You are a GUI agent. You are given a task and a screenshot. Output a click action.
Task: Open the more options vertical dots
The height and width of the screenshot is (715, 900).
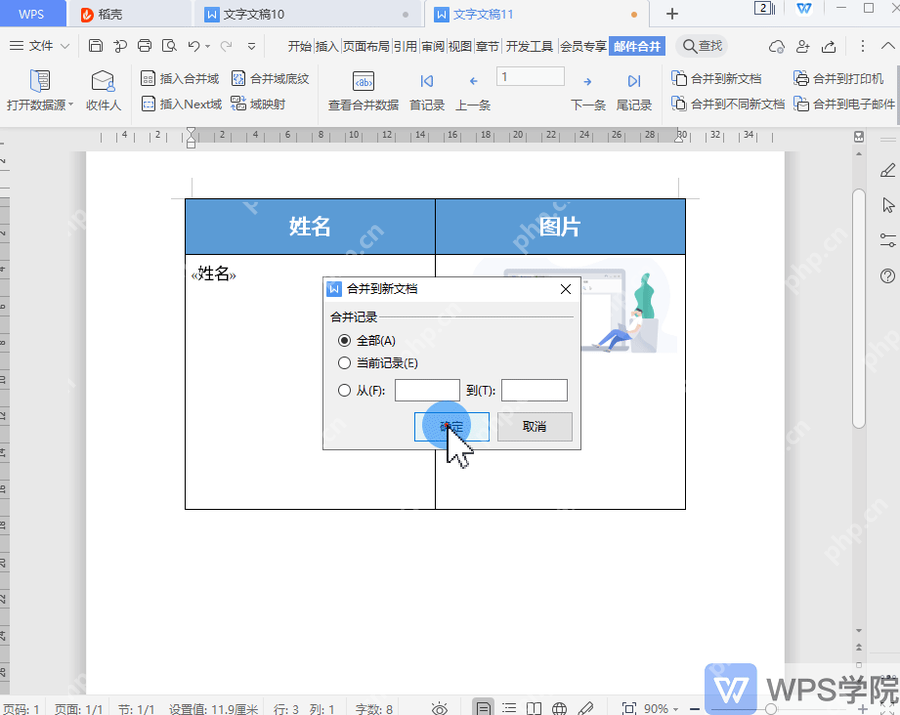click(x=862, y=46)
